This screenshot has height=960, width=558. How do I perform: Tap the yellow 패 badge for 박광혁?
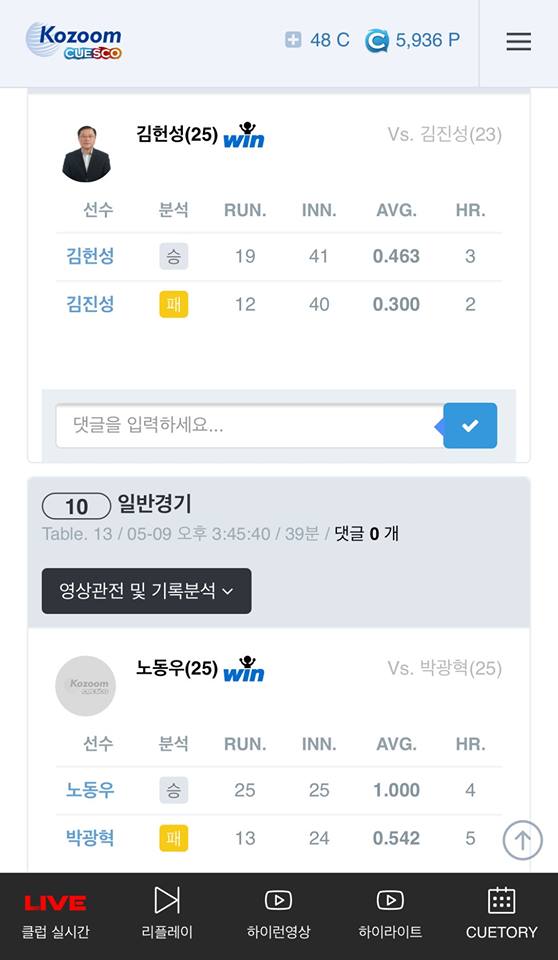pyautogui.click(x=174, y=838)
